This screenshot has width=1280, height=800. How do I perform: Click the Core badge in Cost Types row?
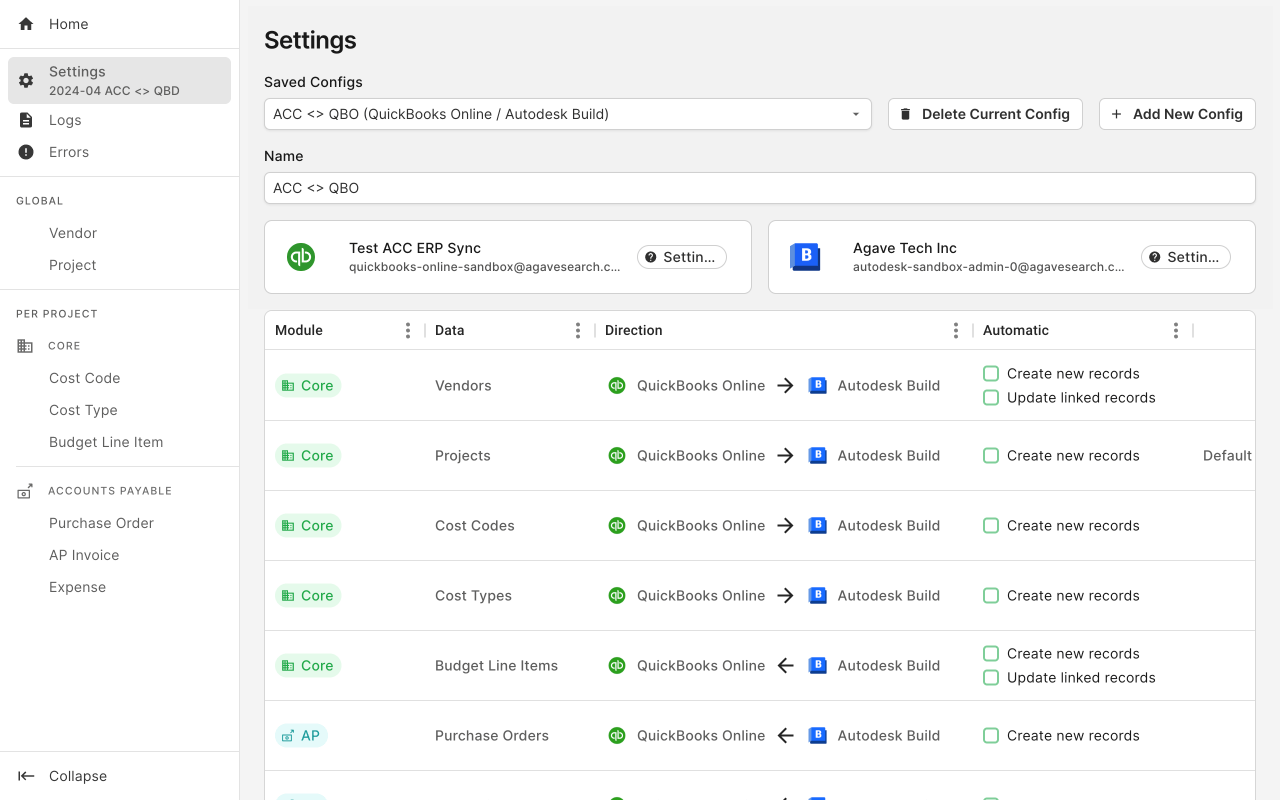pos(308,595)
